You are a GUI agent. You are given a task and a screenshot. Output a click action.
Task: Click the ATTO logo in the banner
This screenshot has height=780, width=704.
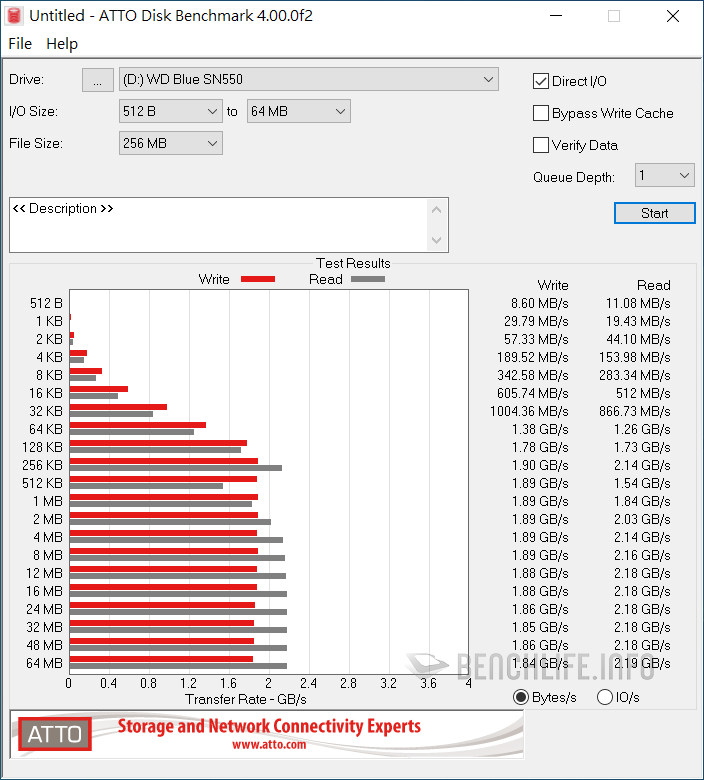click(x=55, y=734)
